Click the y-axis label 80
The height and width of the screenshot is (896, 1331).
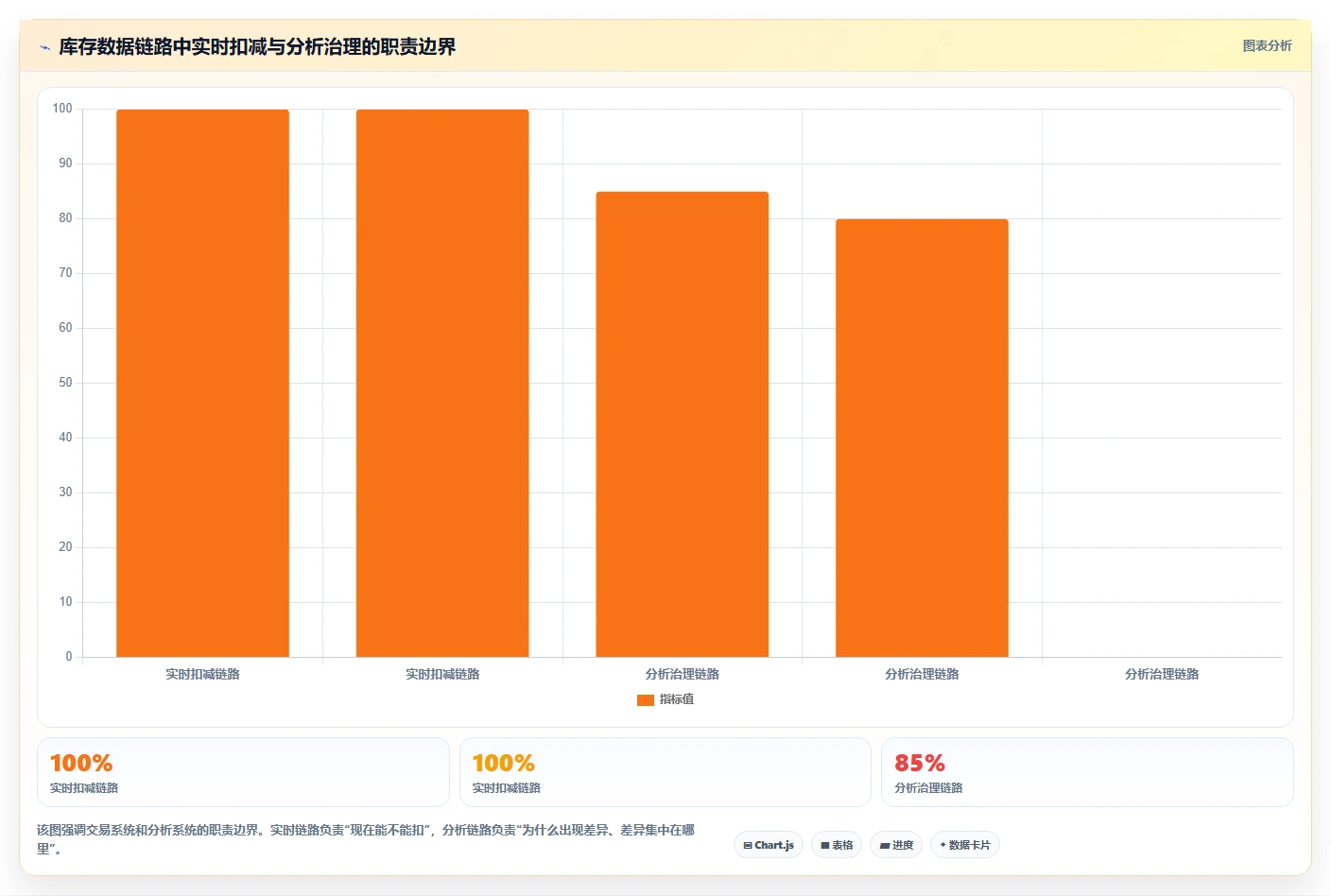tap(65, 218)
